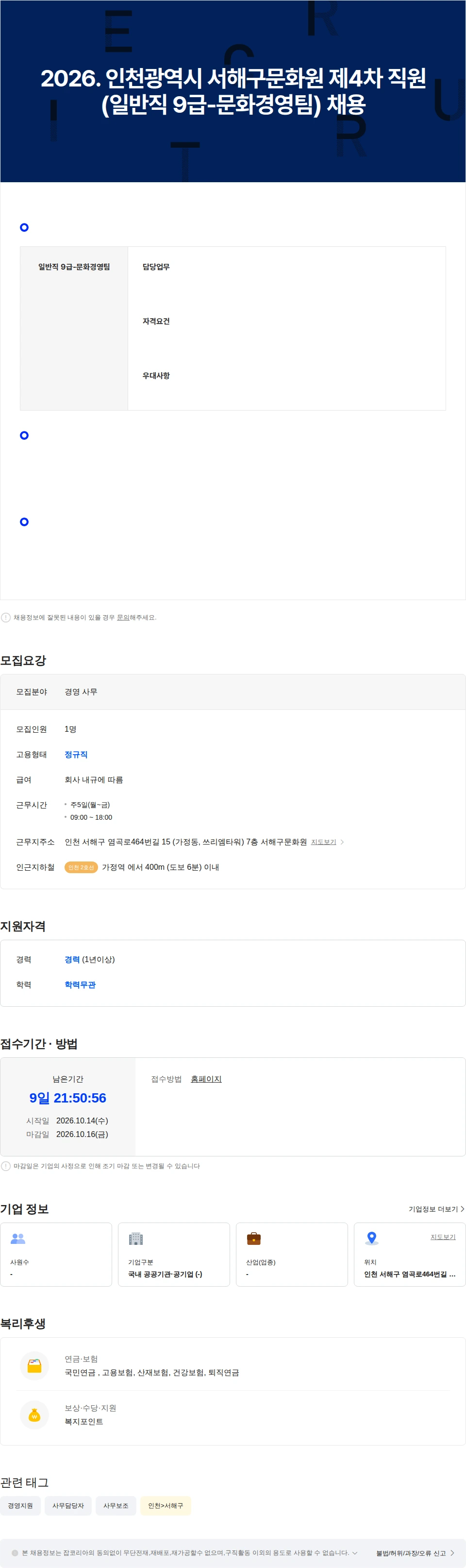Click the 경영 사무 recruitment field text

pos(81,691)
